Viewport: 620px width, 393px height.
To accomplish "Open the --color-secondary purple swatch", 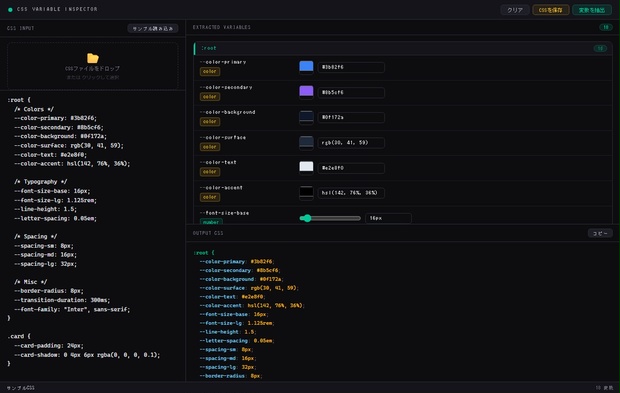I will pos(306,92).
